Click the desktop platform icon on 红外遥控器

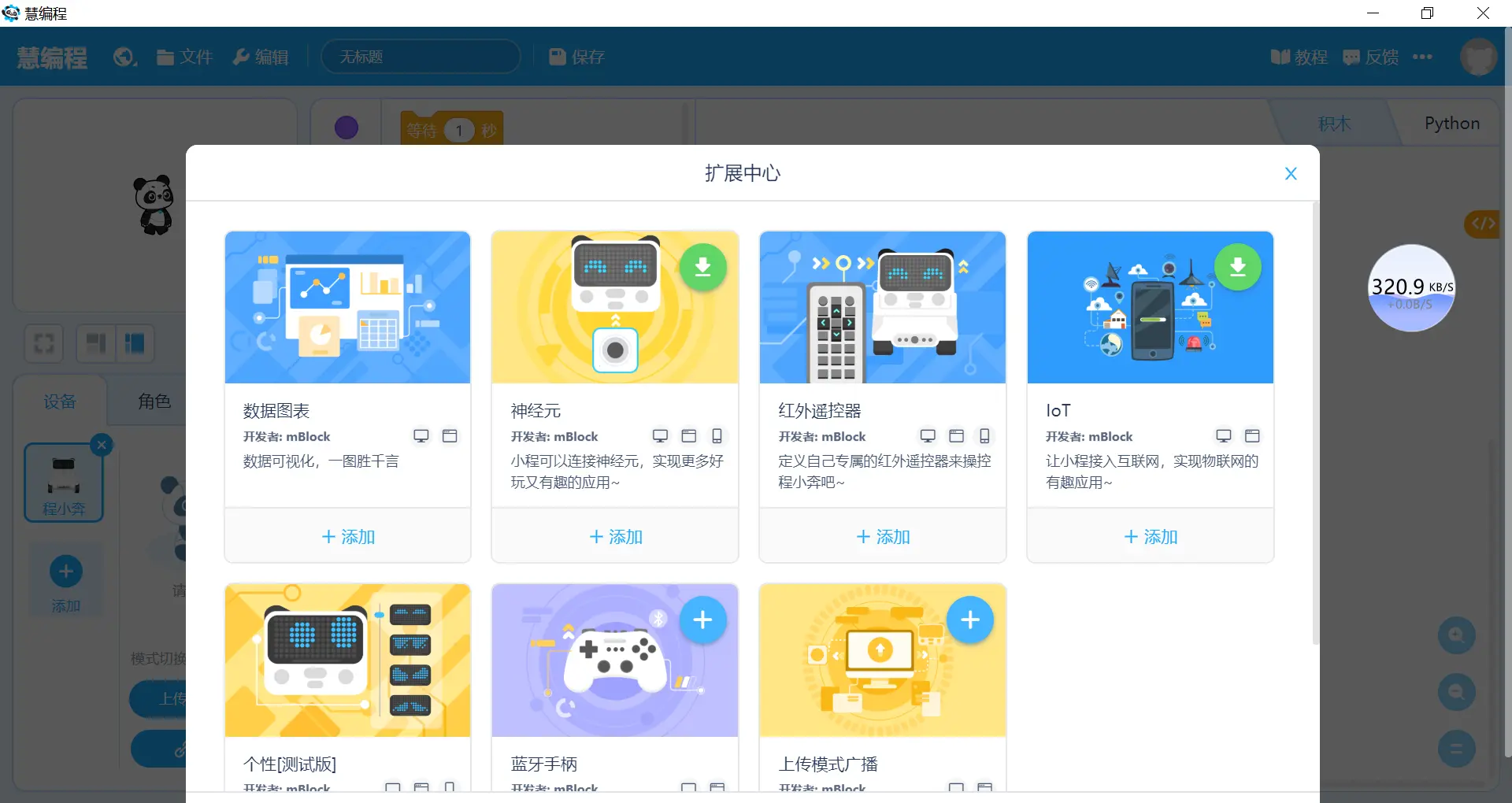click(x=928, y=436)
